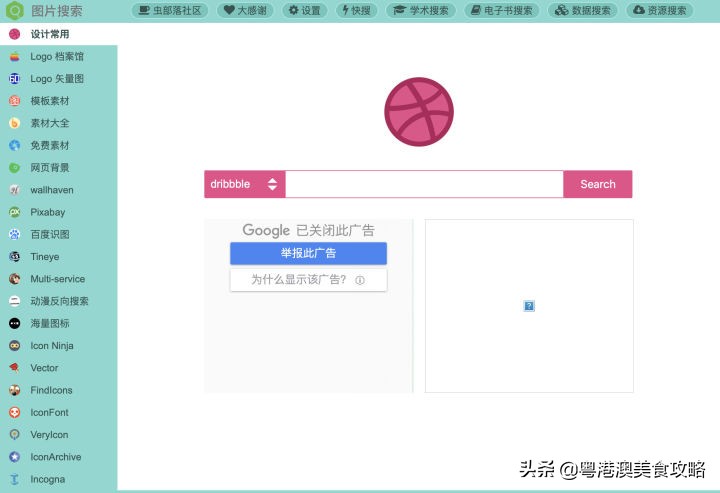Viewport: 720px width, 493px height.
Task: Click the 海量图标 black dots icon
Action: pos(15,324)
